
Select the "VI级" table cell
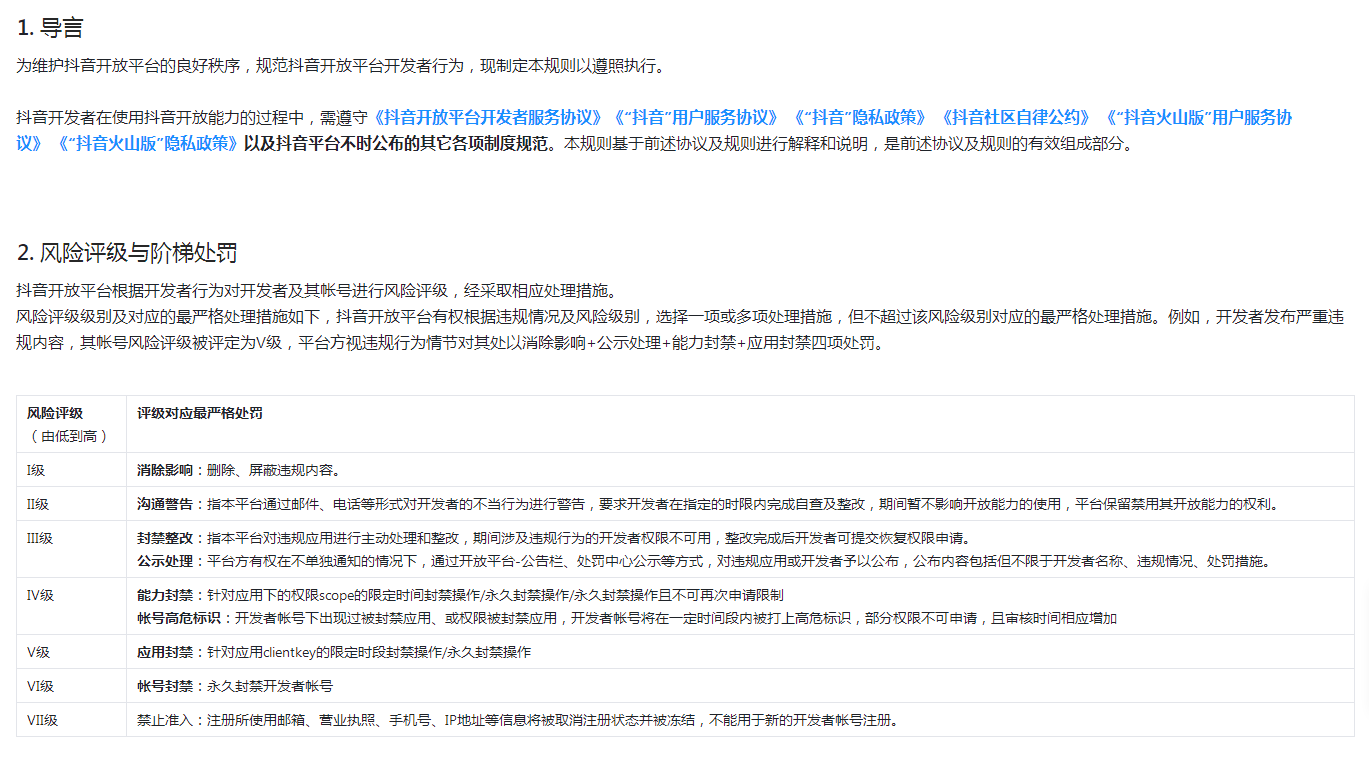click(x=71, y=685)
